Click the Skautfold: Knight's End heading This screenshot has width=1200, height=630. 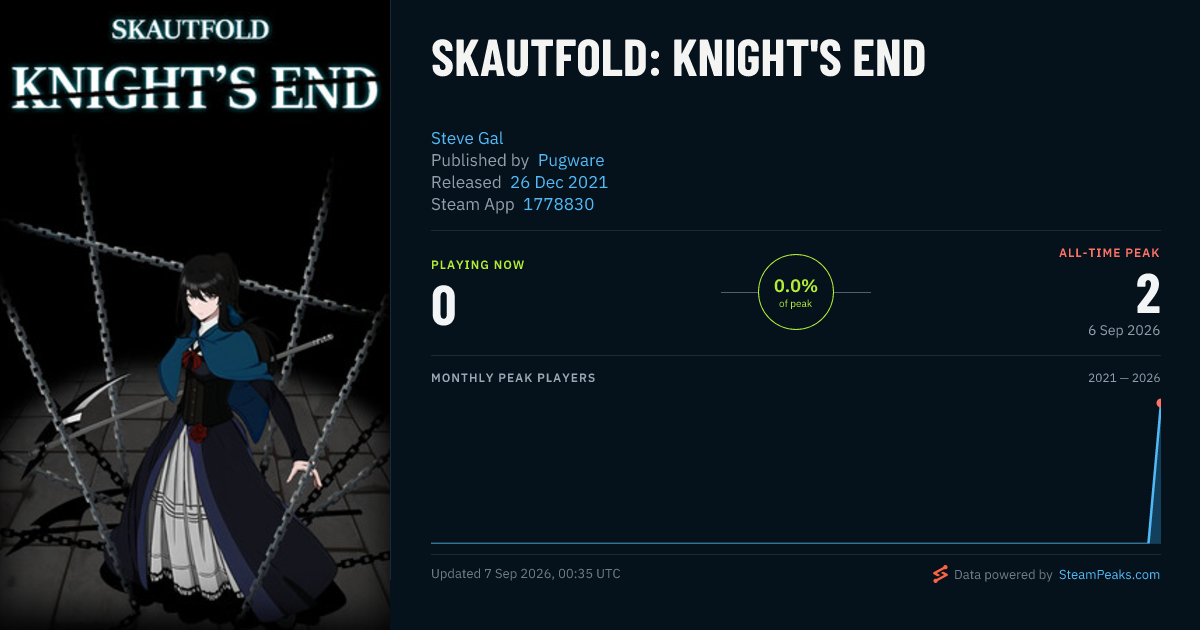click(678, 59)
